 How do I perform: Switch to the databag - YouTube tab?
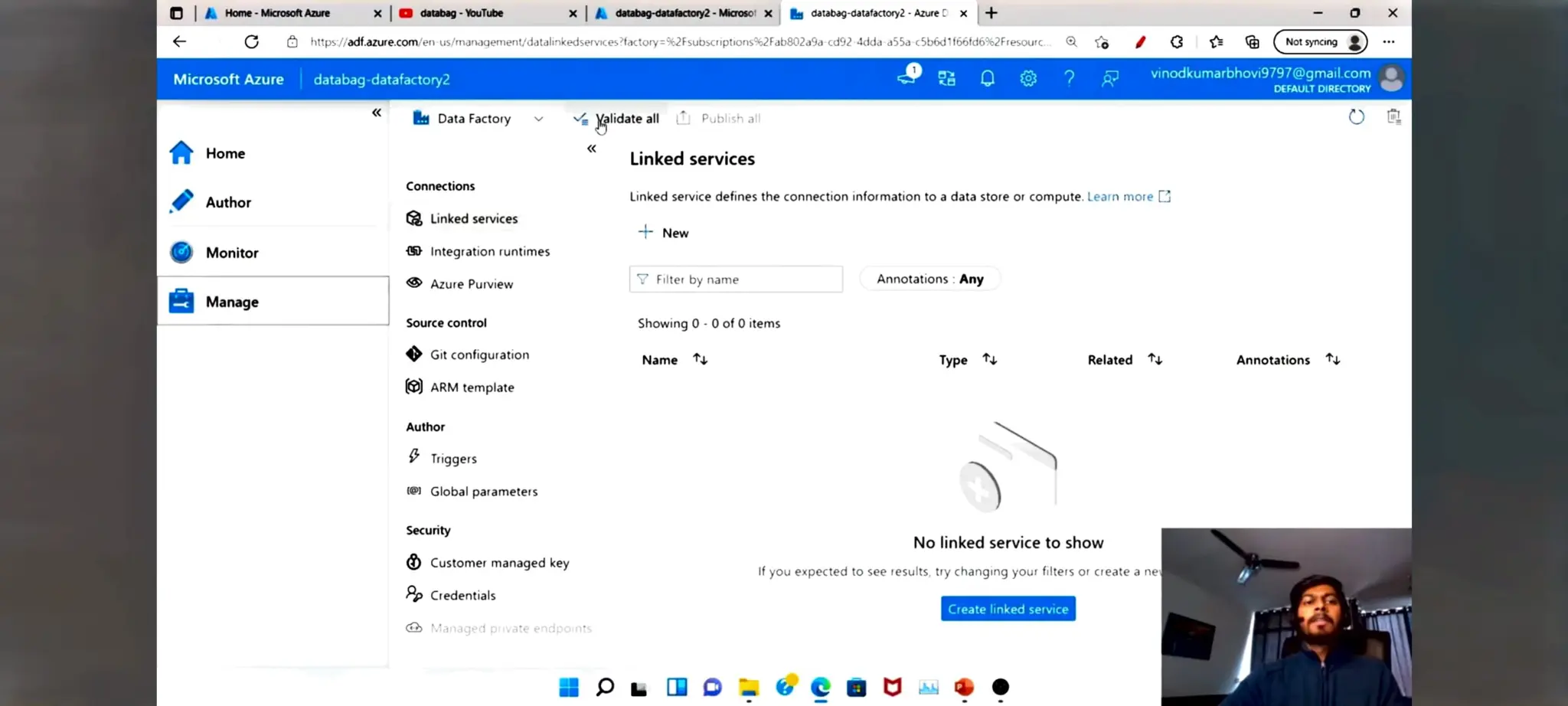[462, 13]
